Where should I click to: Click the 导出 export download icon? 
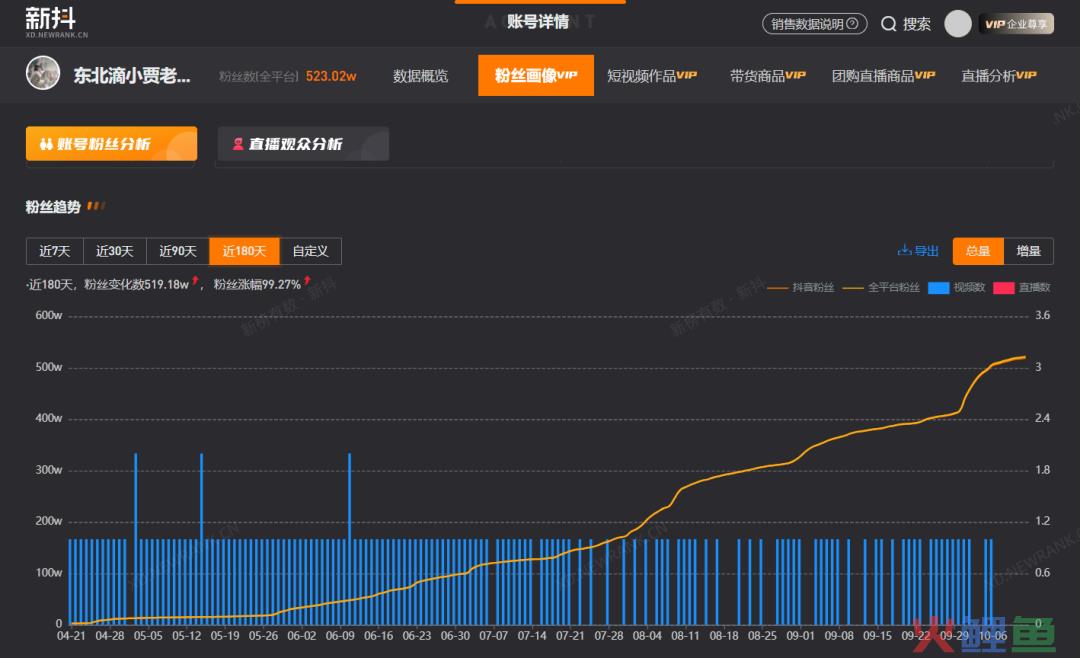(904, 250)
